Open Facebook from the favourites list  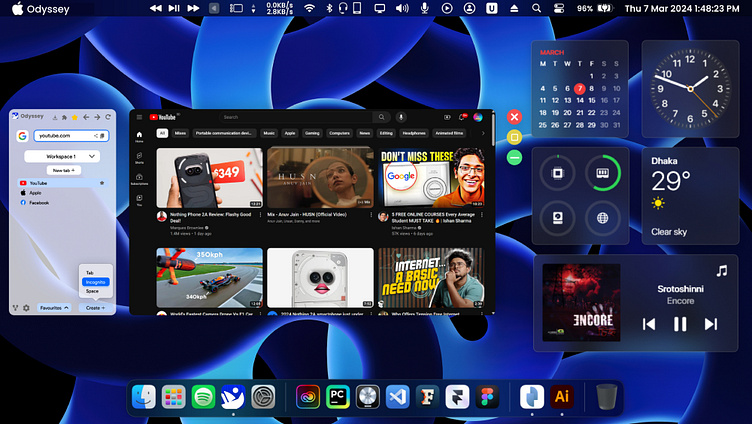pos(39,202)
